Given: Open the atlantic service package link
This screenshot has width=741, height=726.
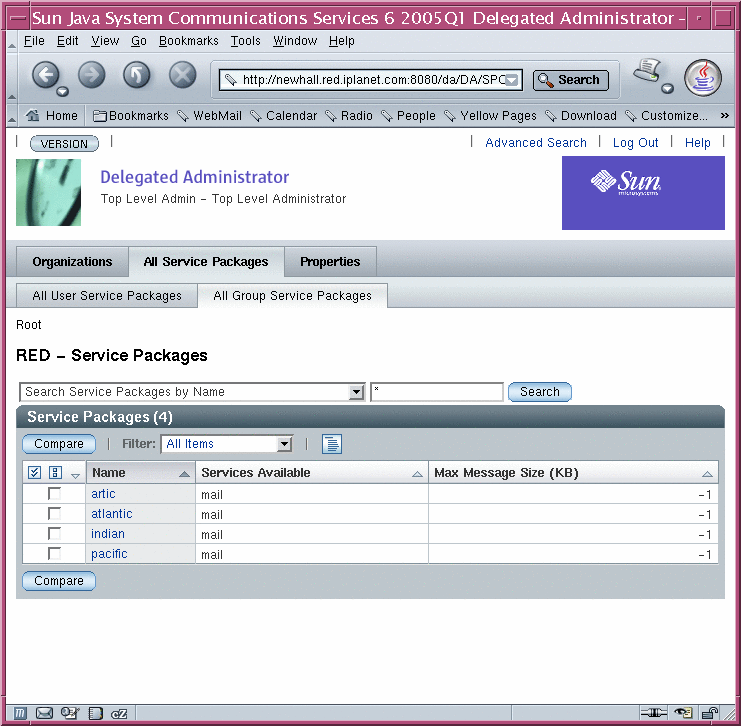Looking at the screenshot, I should point(112,513).
